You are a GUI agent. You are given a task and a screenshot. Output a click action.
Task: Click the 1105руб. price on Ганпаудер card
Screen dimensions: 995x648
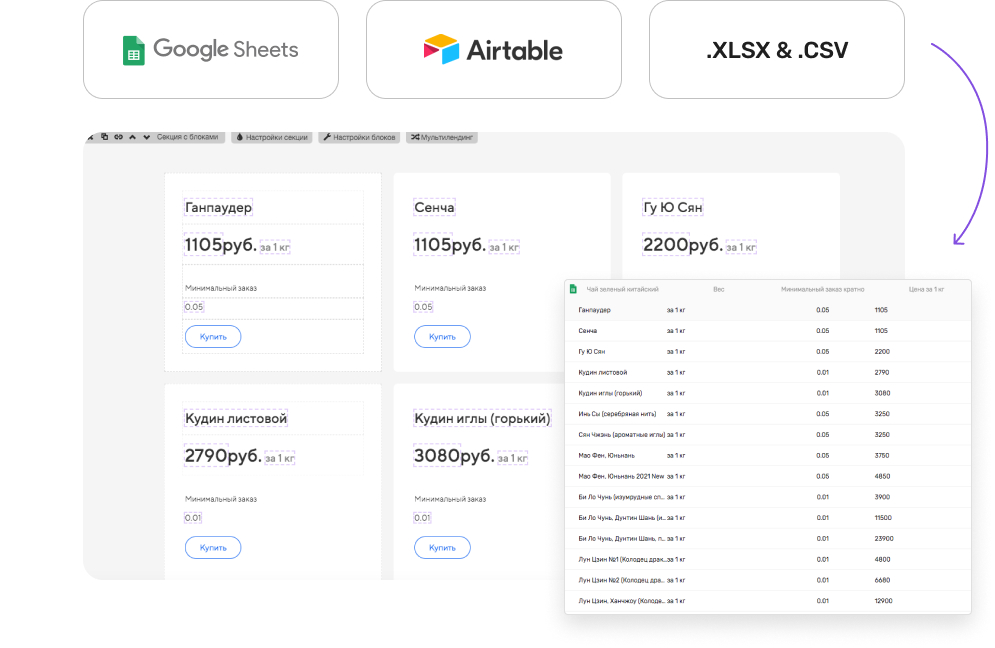pos(220,245)
